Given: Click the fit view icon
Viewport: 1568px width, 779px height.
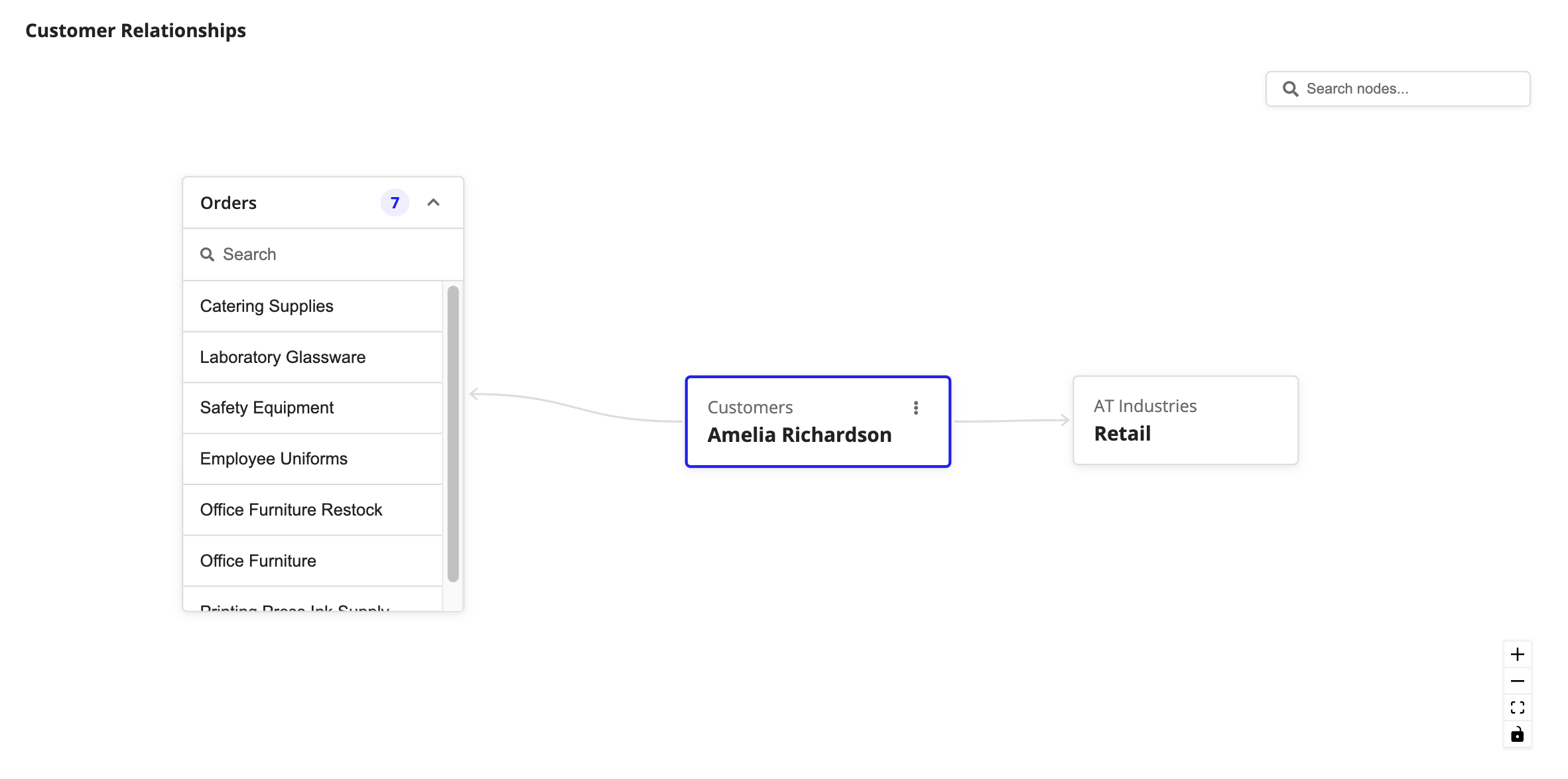Looking at the screenshot, I should click(x=1517, y=707).
